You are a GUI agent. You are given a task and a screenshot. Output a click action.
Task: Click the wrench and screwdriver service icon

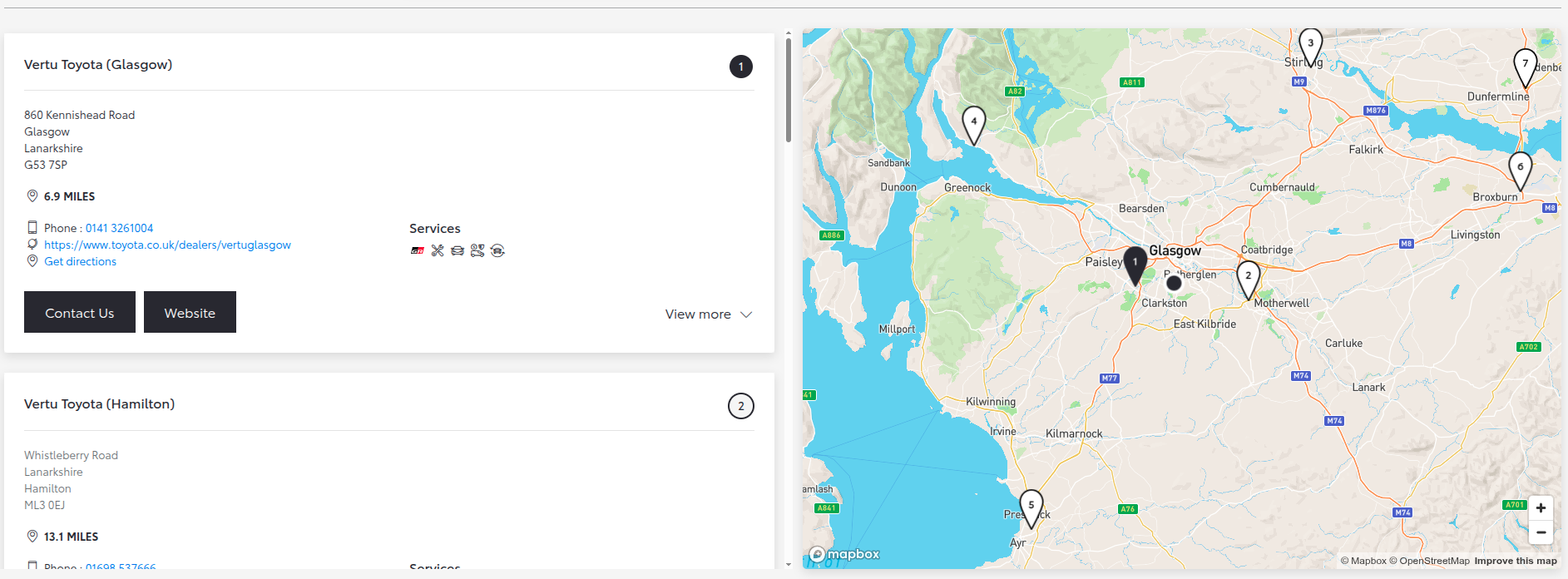pyautogui.click(x=438, y=250)
